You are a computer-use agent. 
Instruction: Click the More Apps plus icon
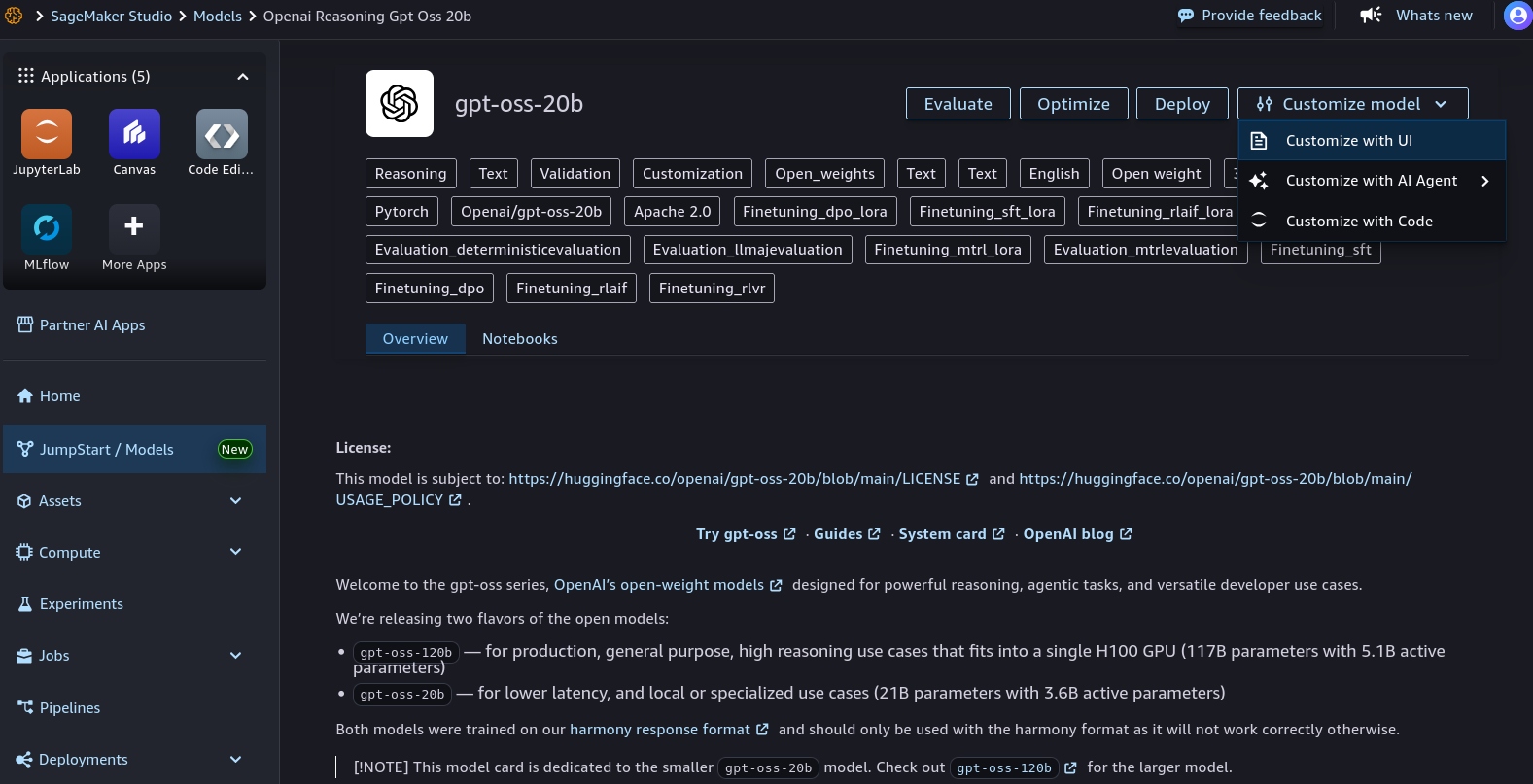tap(134, 226)
